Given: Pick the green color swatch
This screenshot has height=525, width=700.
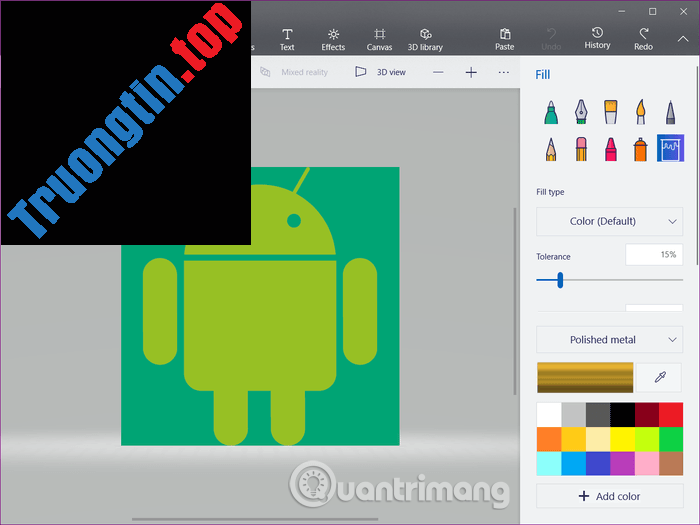Looking at the screenshot, I should tap(671, 439).
